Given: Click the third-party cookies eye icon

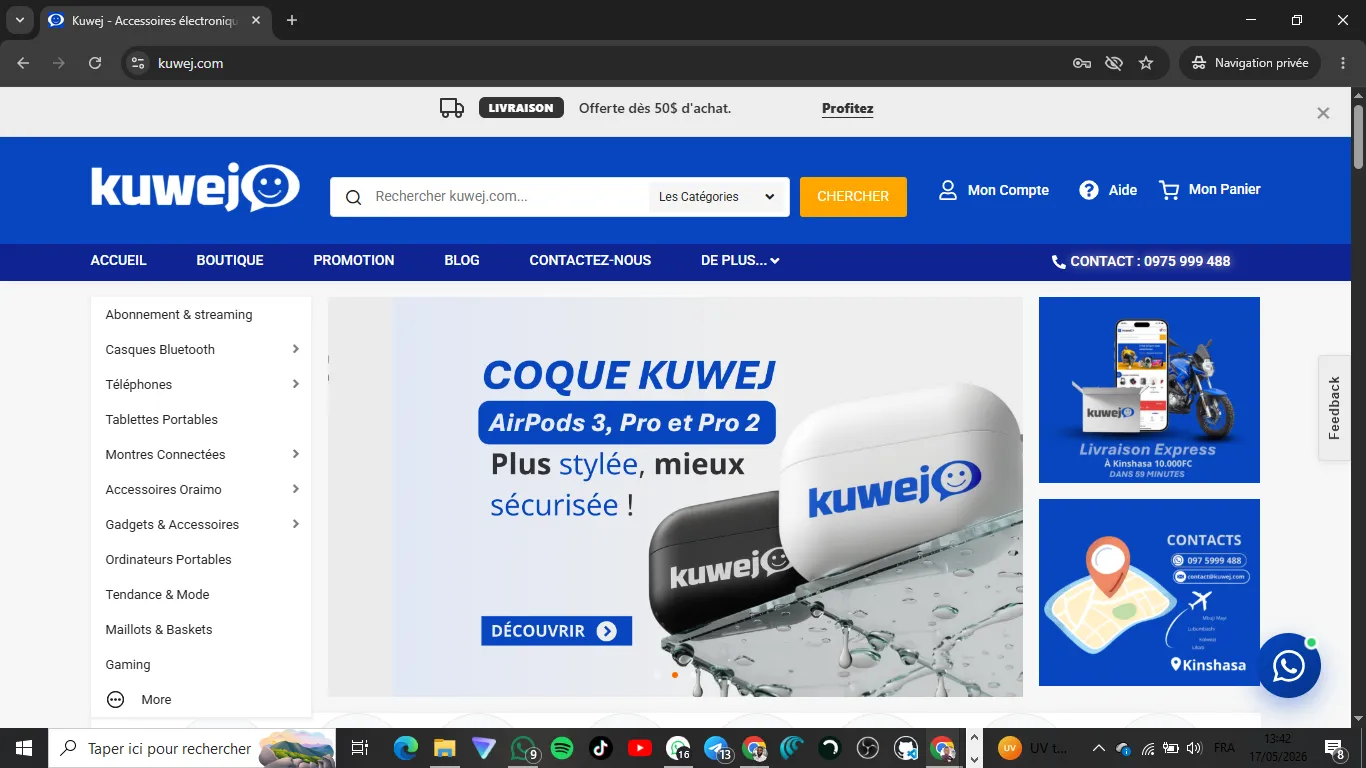Looking at the screenshot, I should coord(1114,63).
